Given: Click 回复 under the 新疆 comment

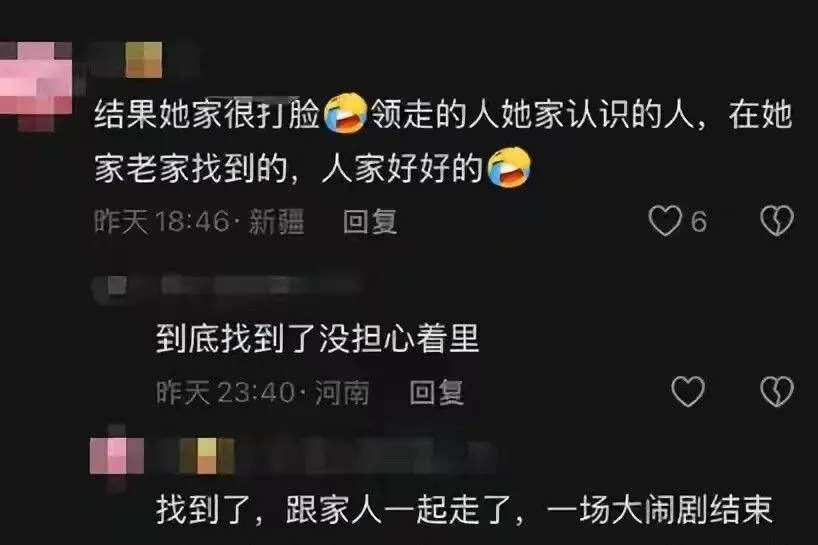Looking at the screenshot, I should pyautogui.click(x=370, y=222).
